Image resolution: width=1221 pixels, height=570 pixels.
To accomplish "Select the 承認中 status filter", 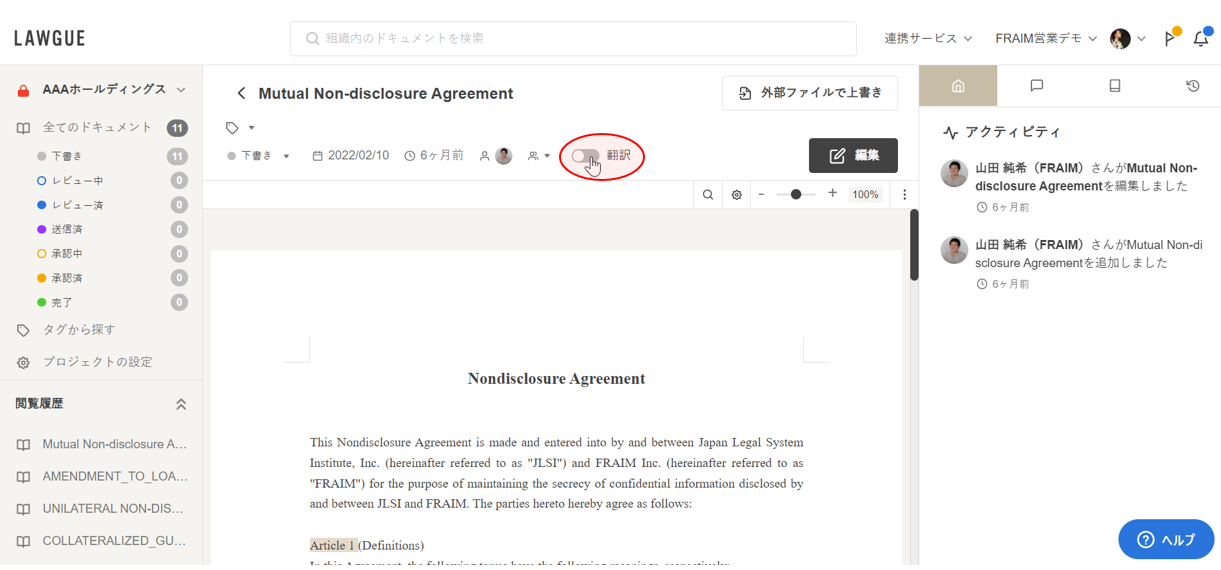I will [67, 254].
